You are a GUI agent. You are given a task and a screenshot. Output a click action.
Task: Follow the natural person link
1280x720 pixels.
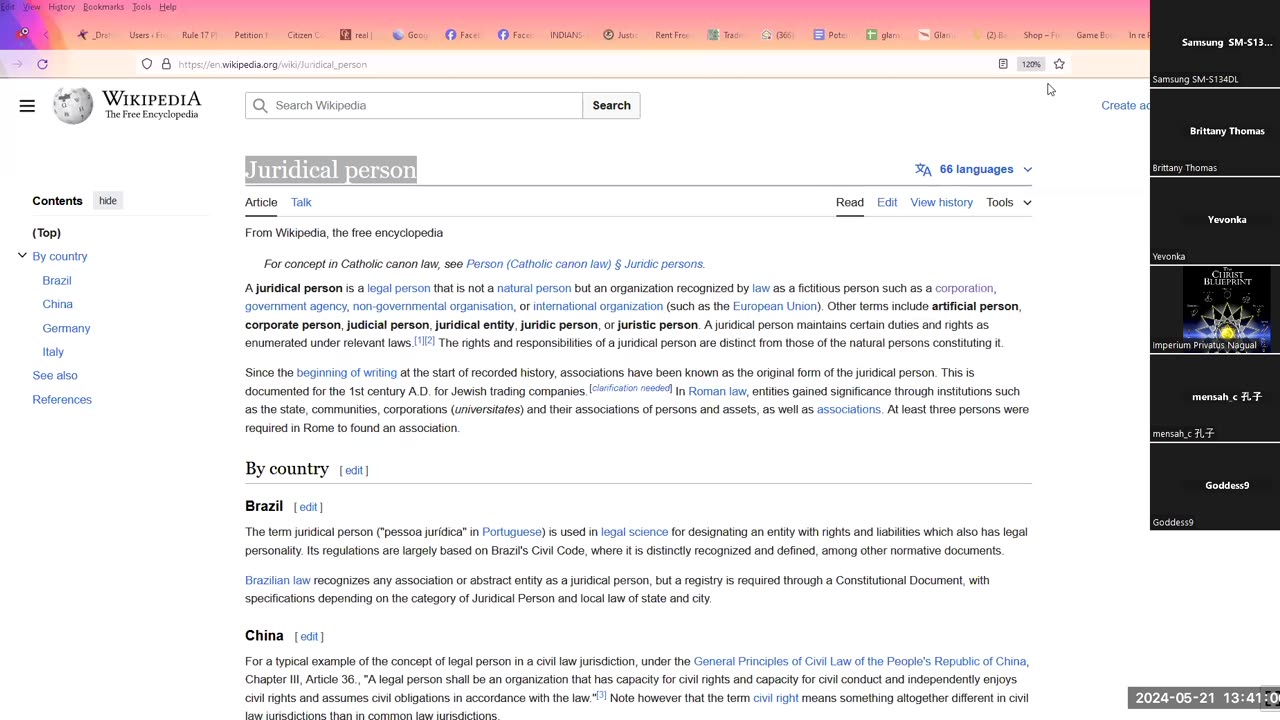534,288
